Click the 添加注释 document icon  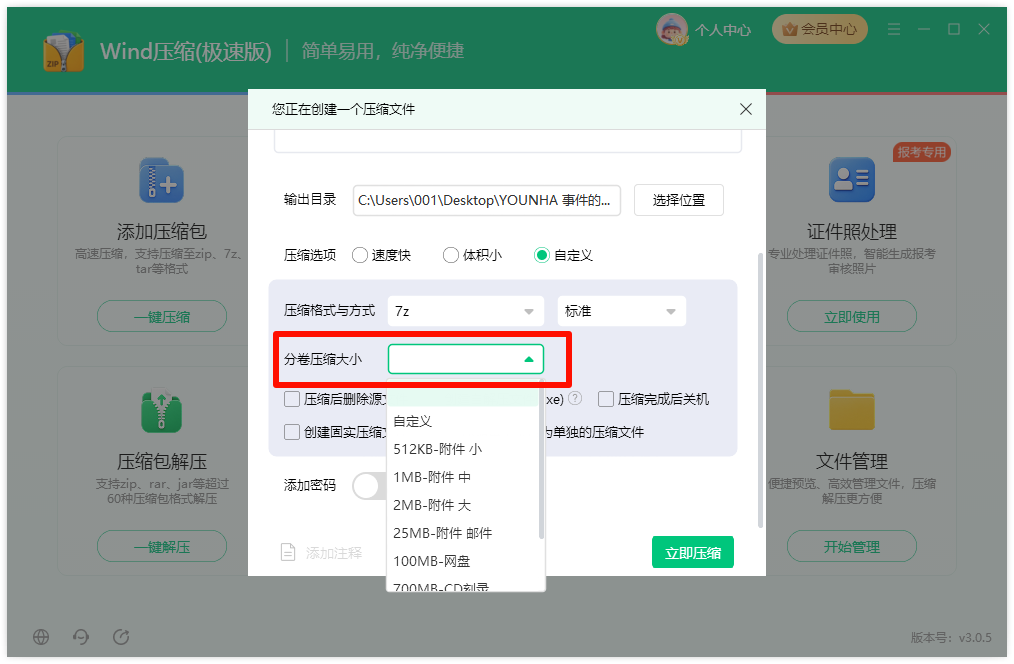click(x=288, y=552)
